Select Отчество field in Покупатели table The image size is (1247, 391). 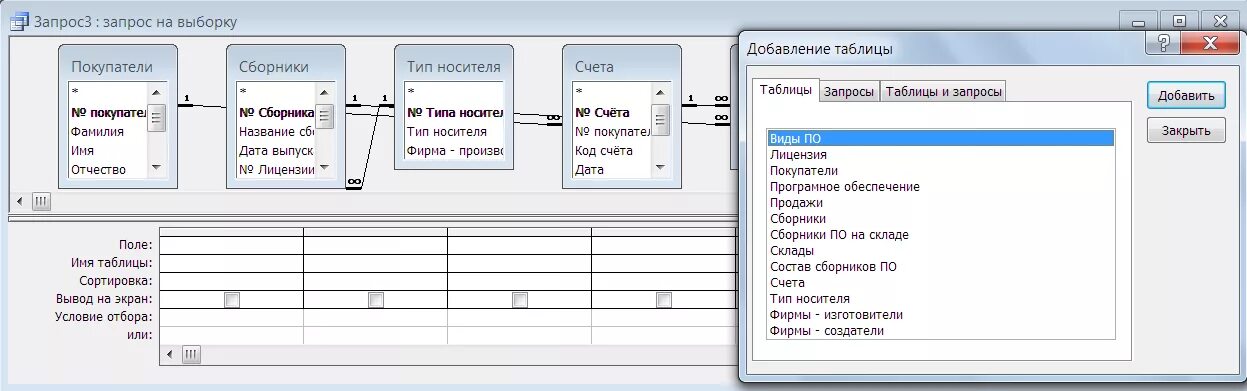pyautogui.click(x=108, y=169)
